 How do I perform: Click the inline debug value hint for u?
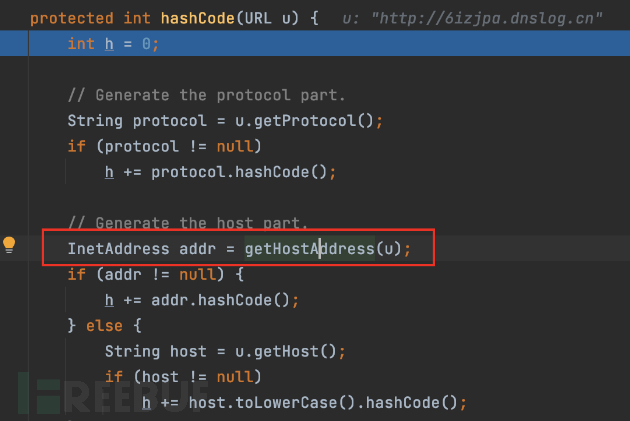(472, 19)
